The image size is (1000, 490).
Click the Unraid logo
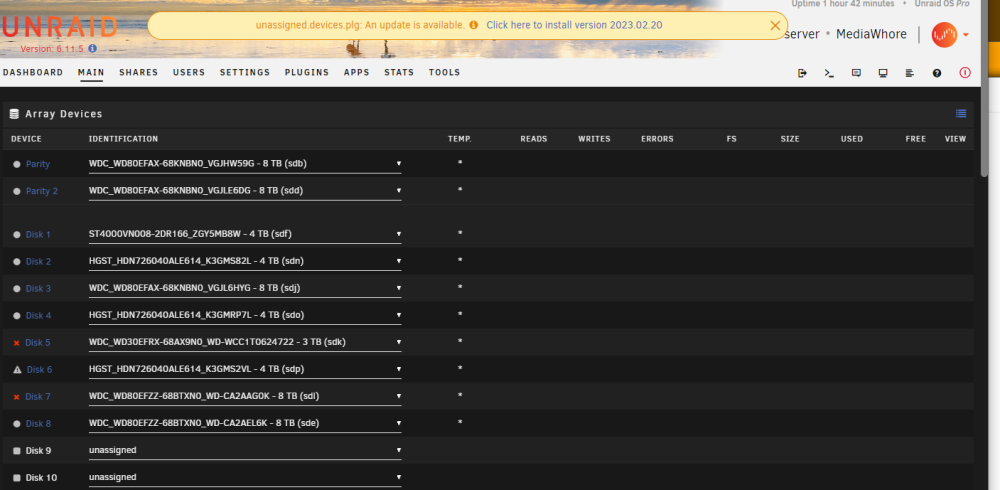(x=59, y=27)
